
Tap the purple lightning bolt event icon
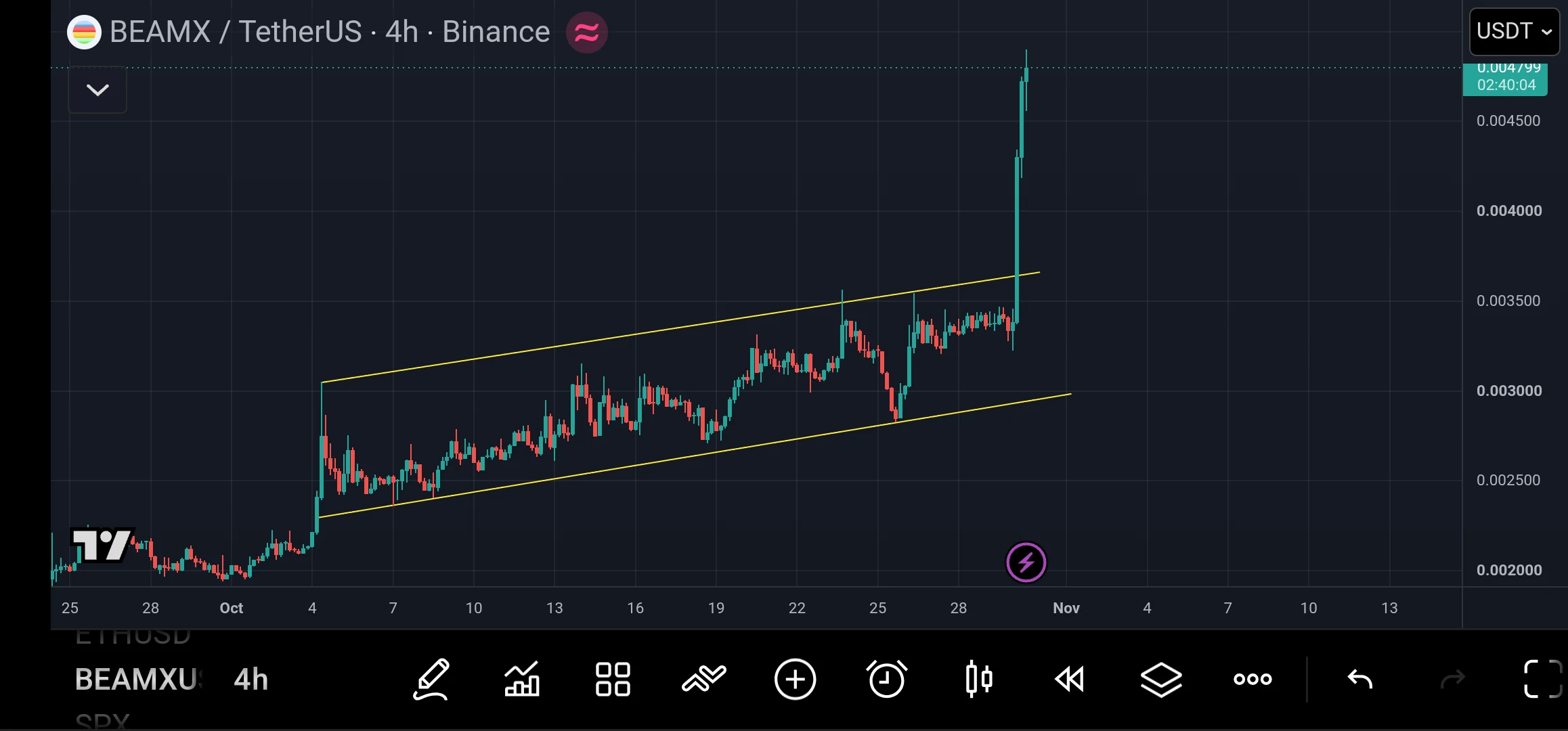click(x=1026, y=562)
